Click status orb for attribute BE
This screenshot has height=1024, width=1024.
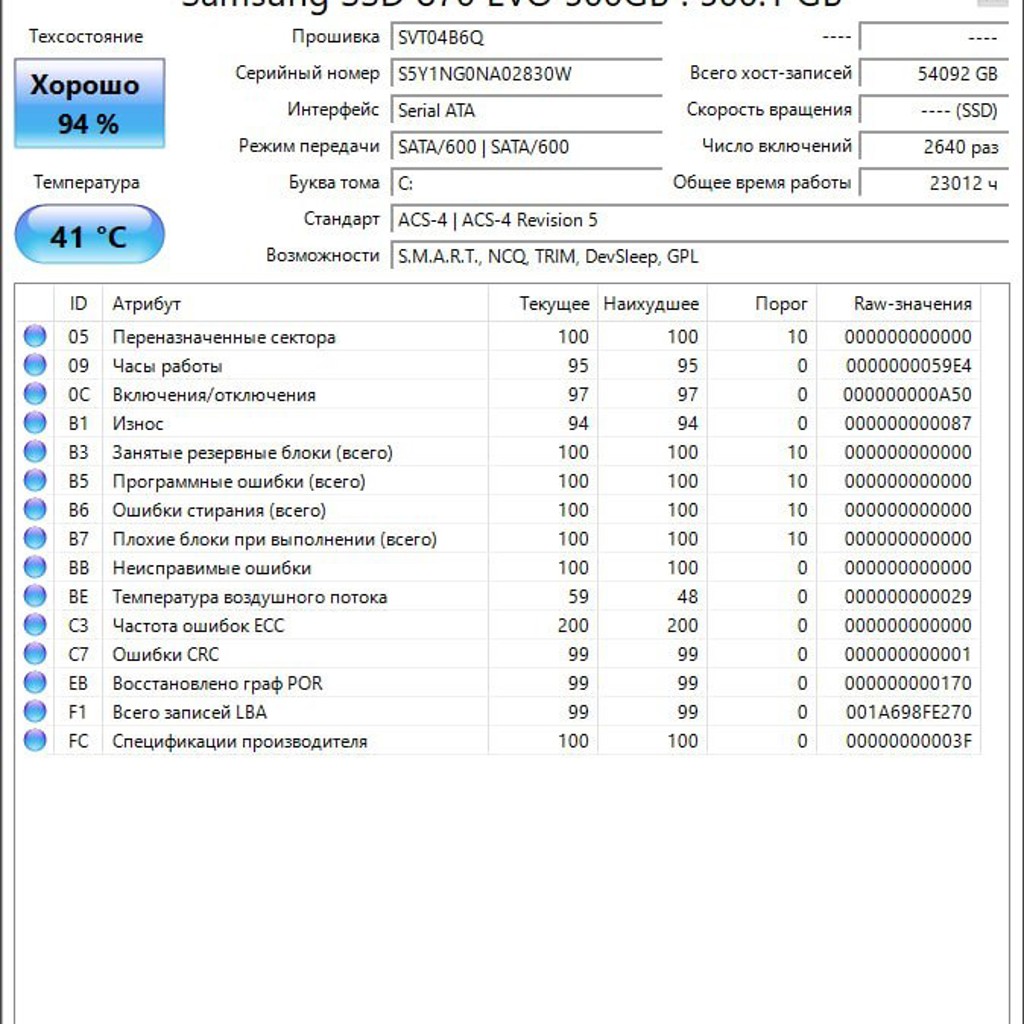coord(35,596)
